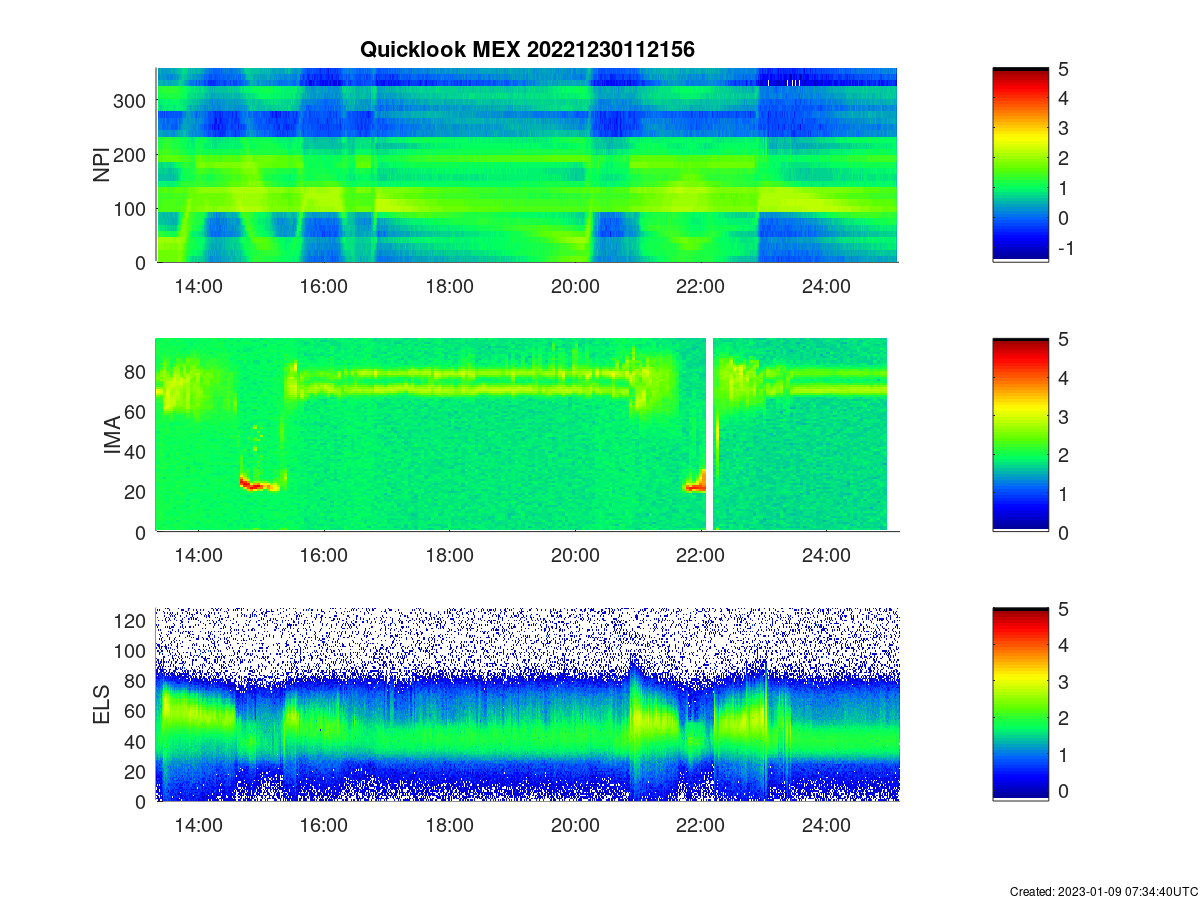Select the "NPI" y-axis label
The width and height of the screenshot is (1200, 900).
(x=101, y=165)
